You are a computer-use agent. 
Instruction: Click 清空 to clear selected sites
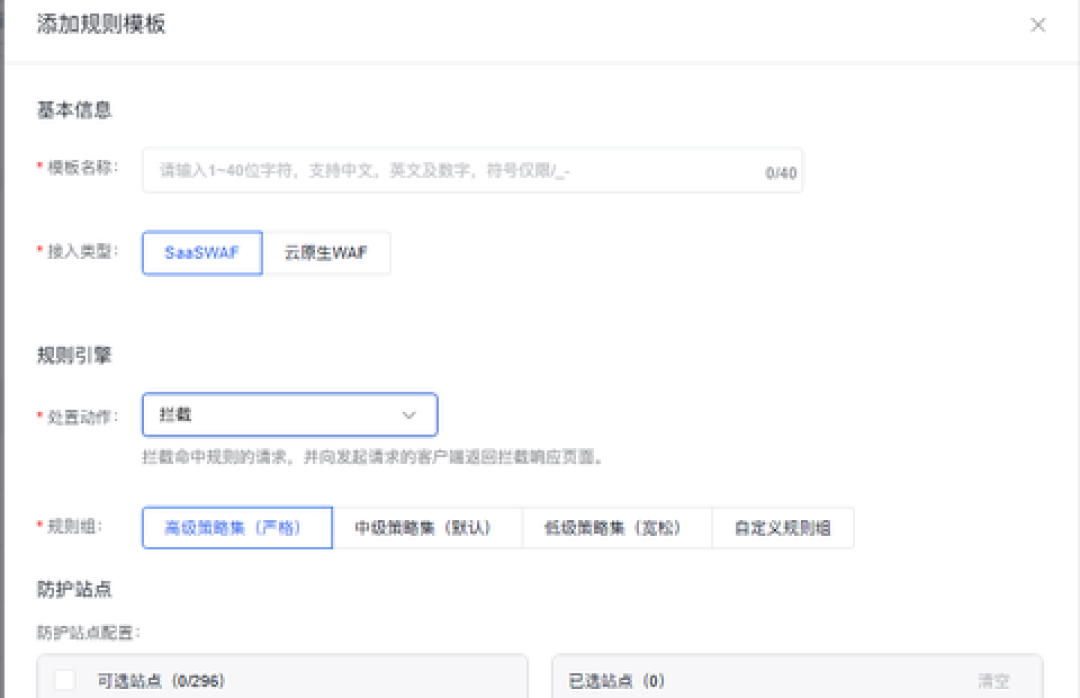(993, 681)
